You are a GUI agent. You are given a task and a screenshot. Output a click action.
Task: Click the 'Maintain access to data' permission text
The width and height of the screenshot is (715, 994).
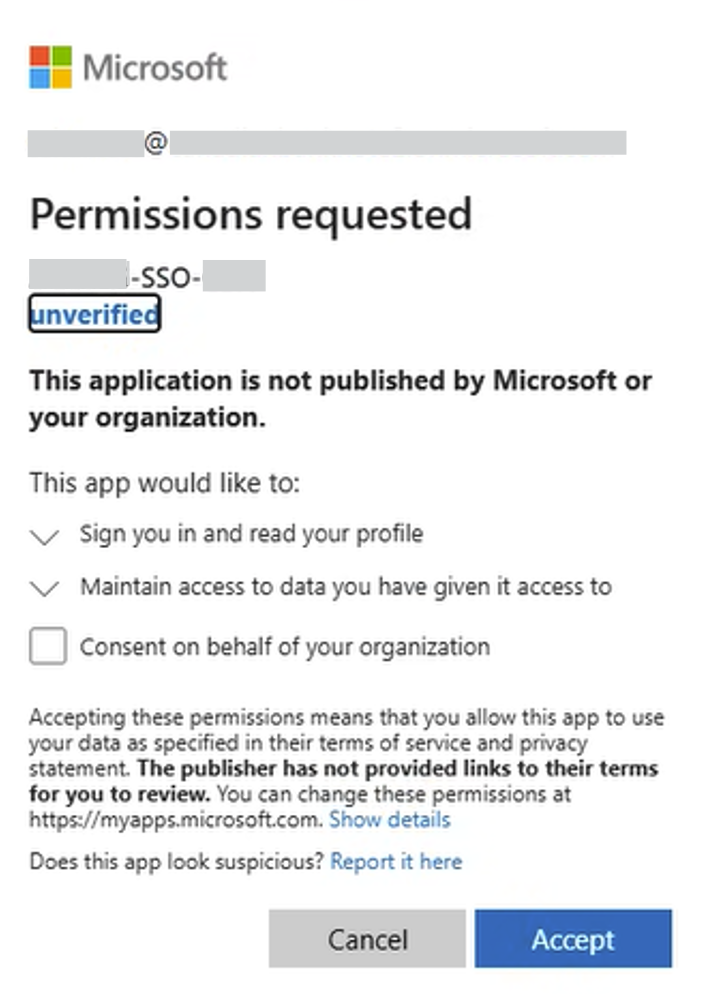pyautogui.click(x=345, y=586)
